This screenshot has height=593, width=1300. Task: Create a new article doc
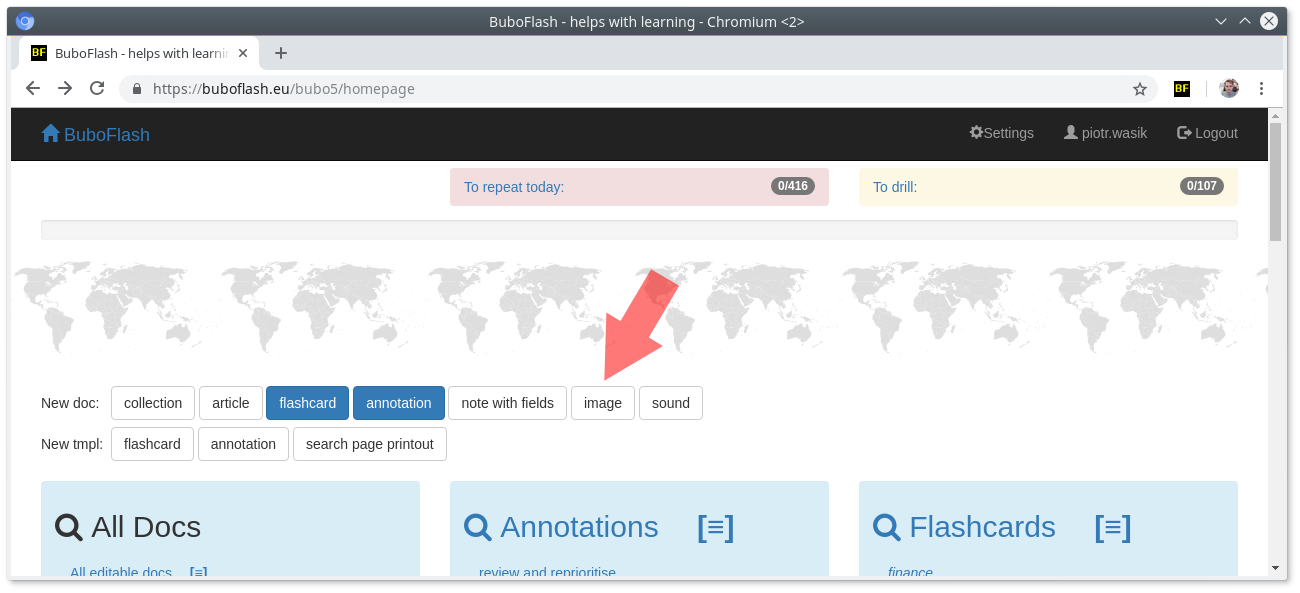click(x=231, y=403)
